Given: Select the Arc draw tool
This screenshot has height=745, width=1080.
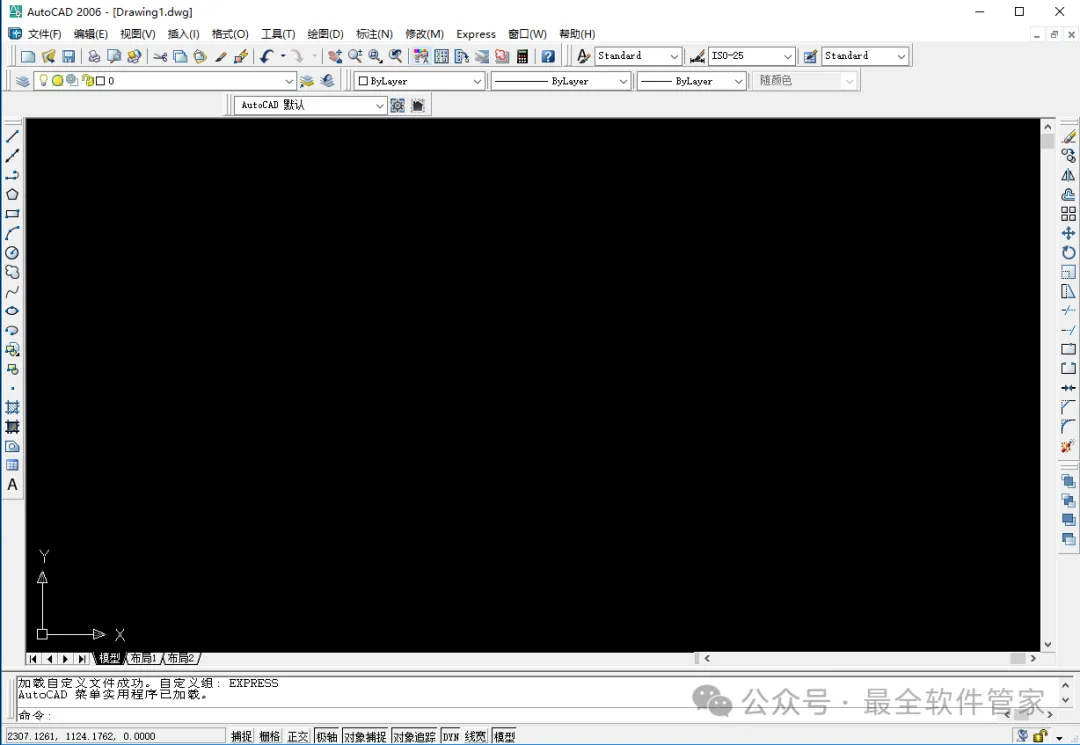Looking at the screenshot, I should [x=12, y=233].
